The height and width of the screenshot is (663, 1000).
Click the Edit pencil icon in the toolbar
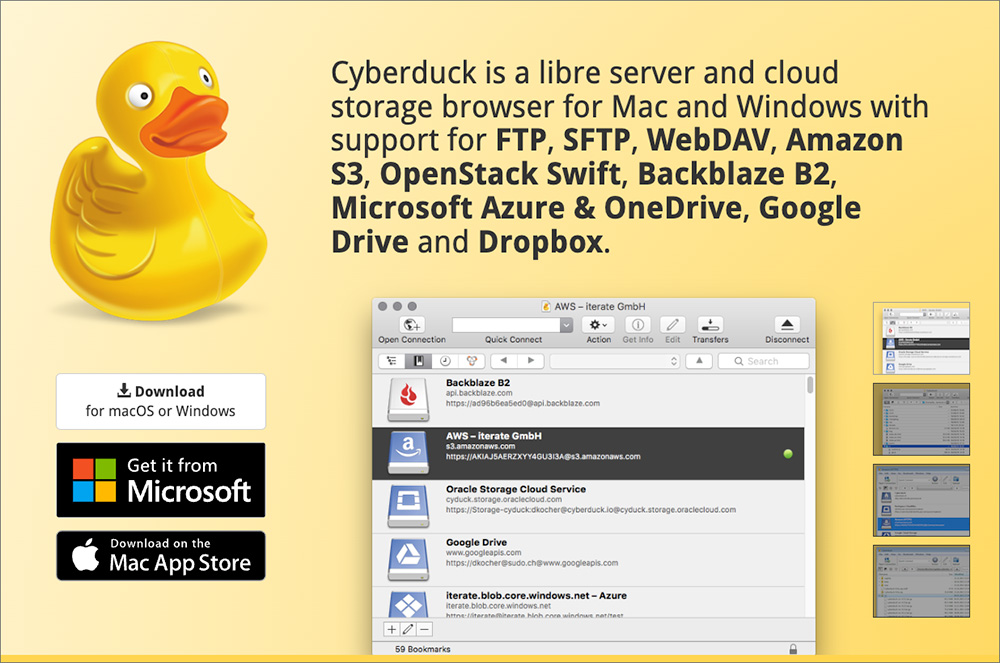pos(672,325)
